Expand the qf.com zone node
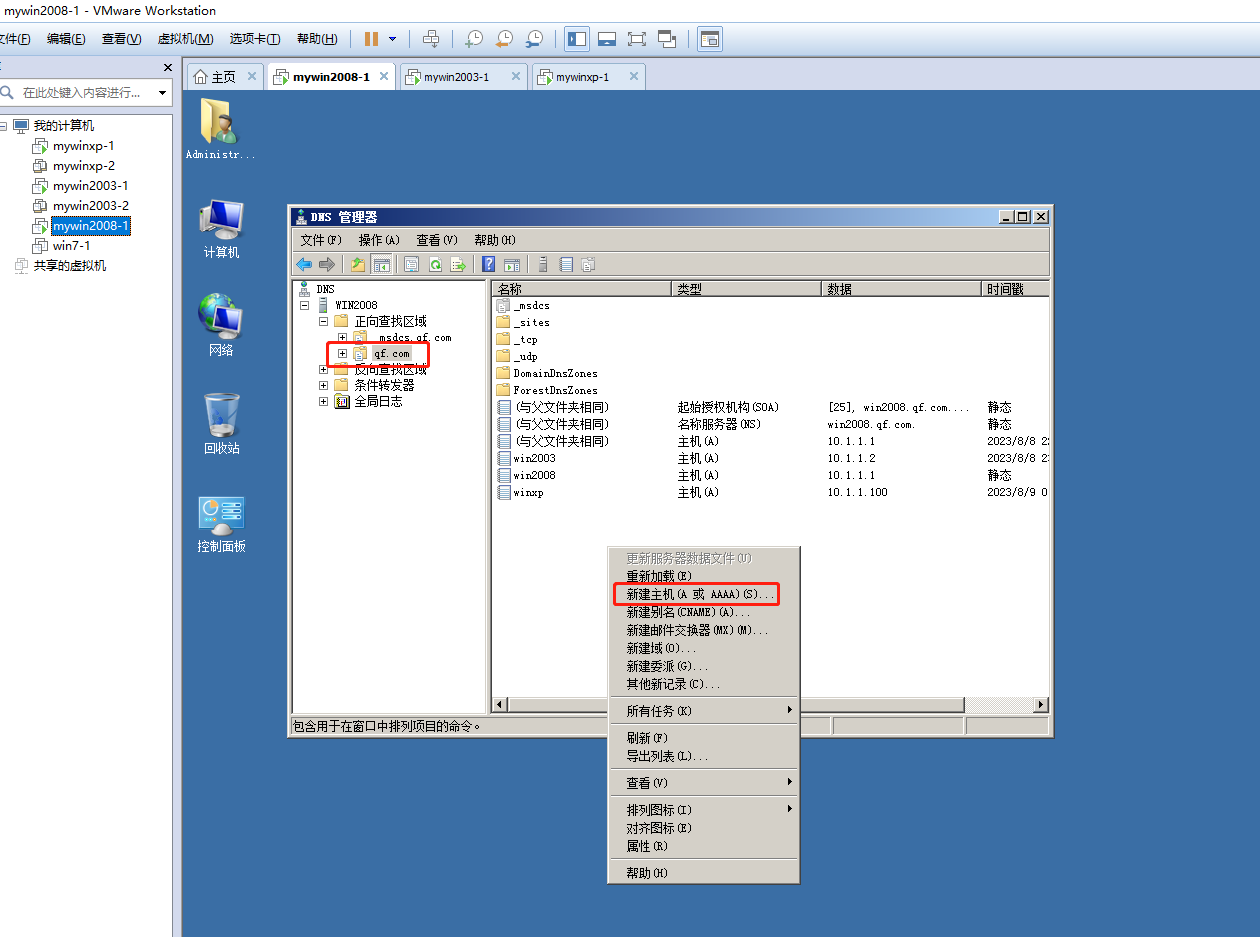This screenshot has width=1260, height=937. 342,353
